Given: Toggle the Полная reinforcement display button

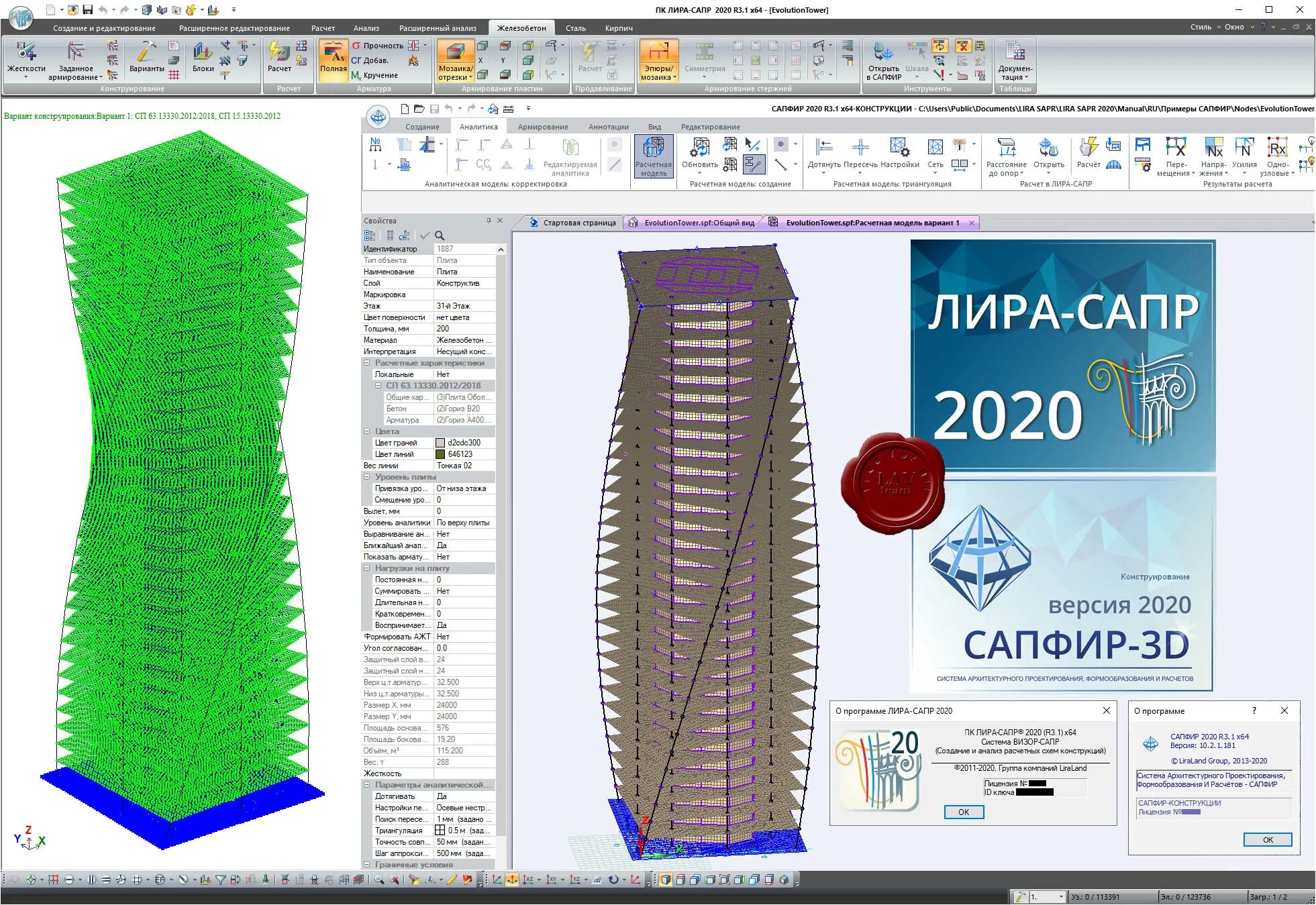Looking at the screenshot, I should point(333,60).
